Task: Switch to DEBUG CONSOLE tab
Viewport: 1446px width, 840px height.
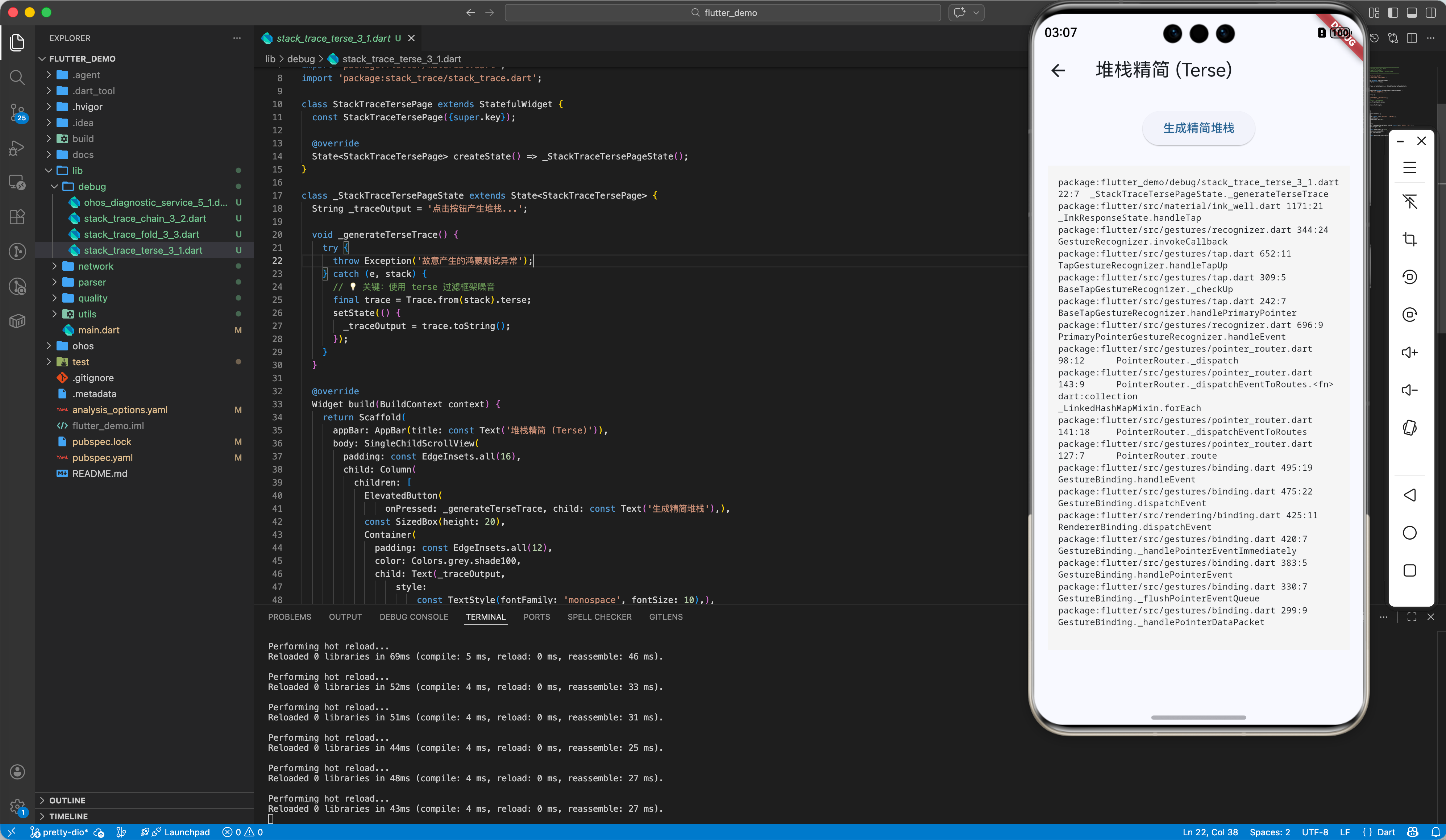Action: [x=413, y=617]
